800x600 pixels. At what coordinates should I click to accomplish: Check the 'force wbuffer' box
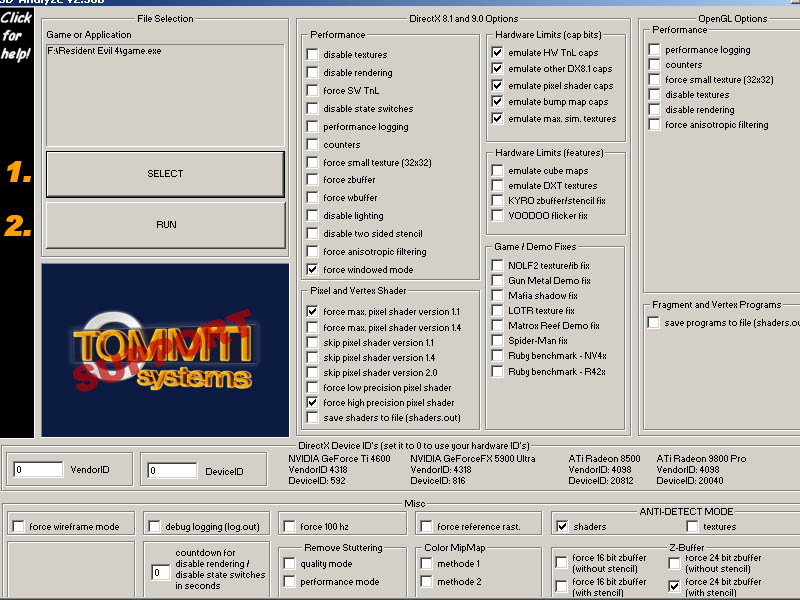click(313, 197)
